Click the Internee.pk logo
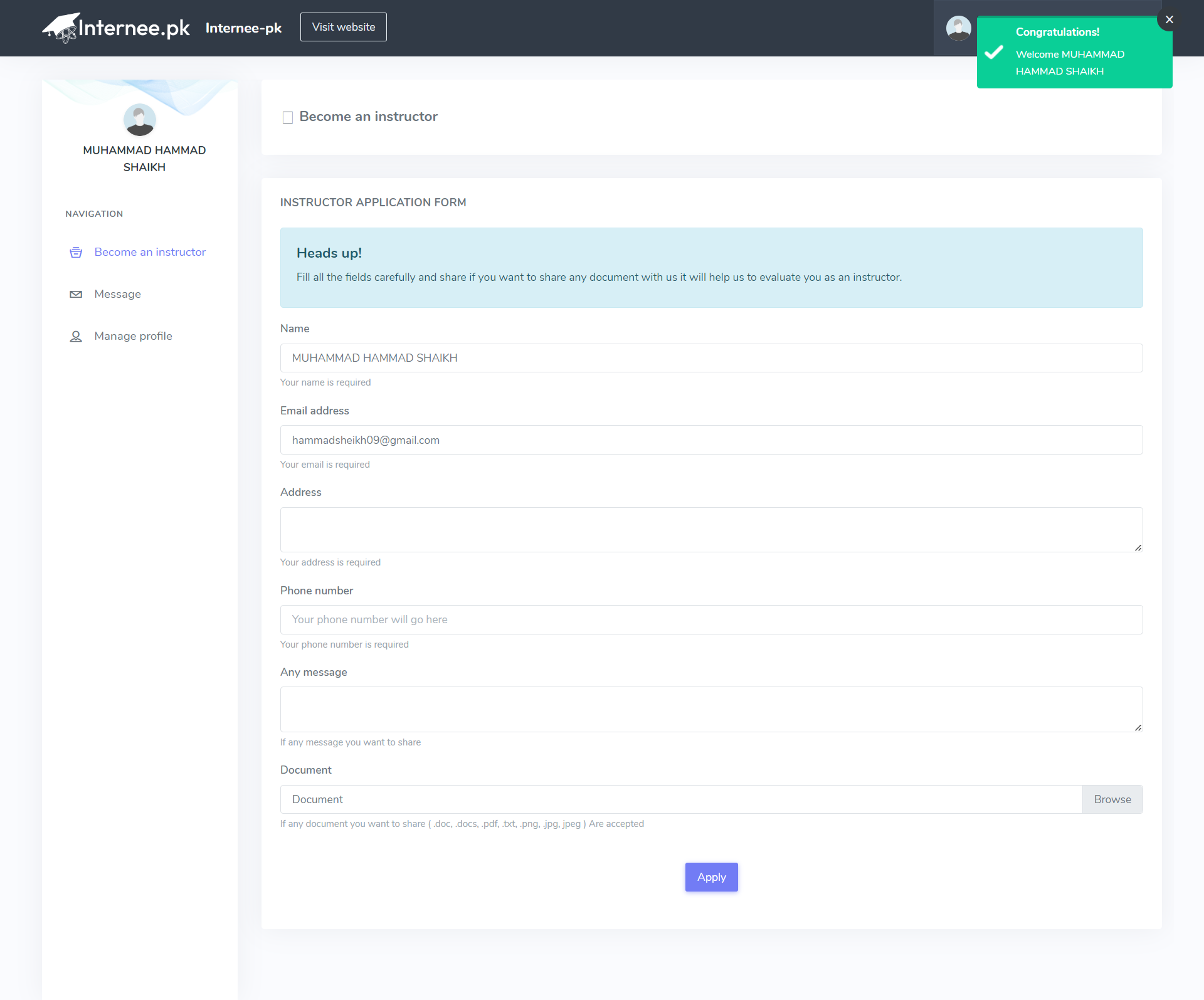This screenshot has width=1204, height=1000. 116,28
